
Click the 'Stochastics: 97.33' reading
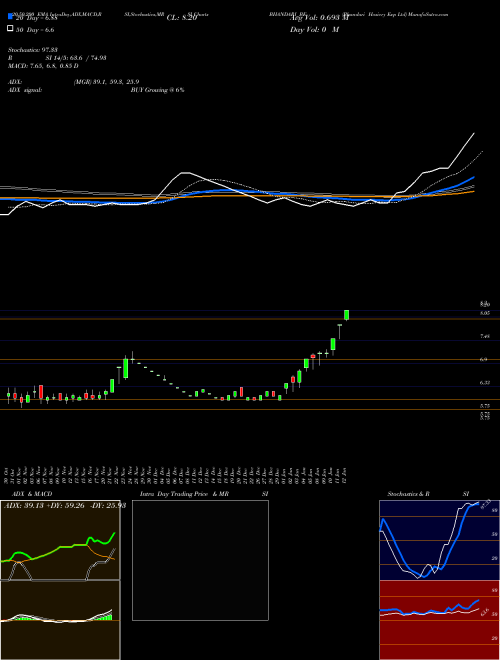click(x=32, y=50)
